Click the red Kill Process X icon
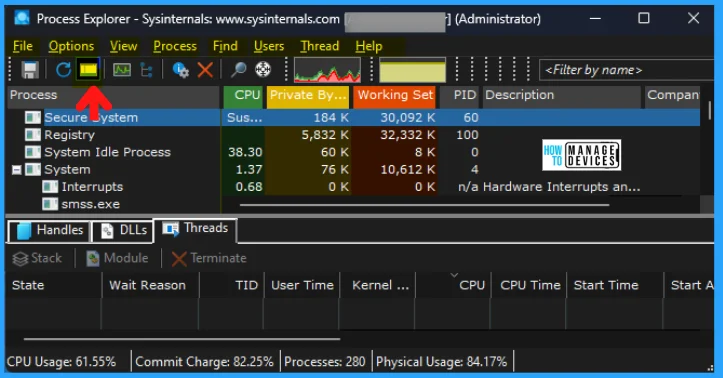 point(205,70)
